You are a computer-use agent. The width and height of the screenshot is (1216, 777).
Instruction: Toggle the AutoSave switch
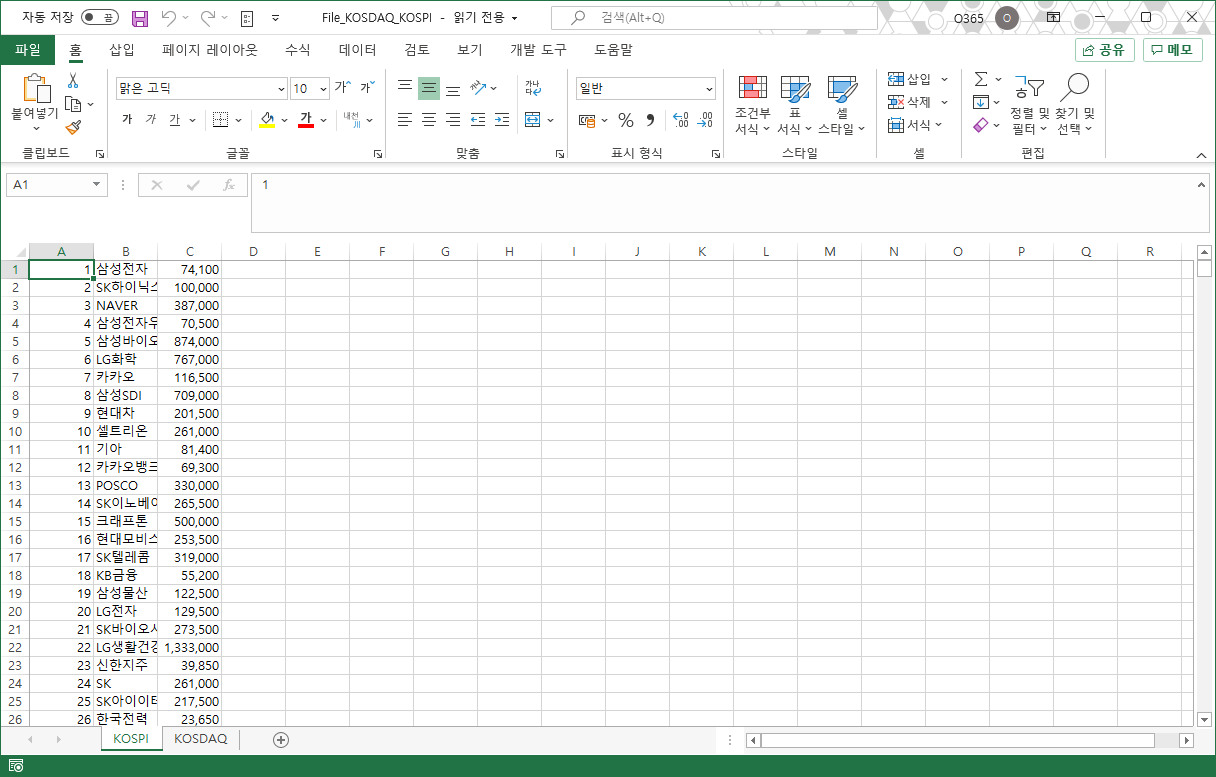(99, 18)
